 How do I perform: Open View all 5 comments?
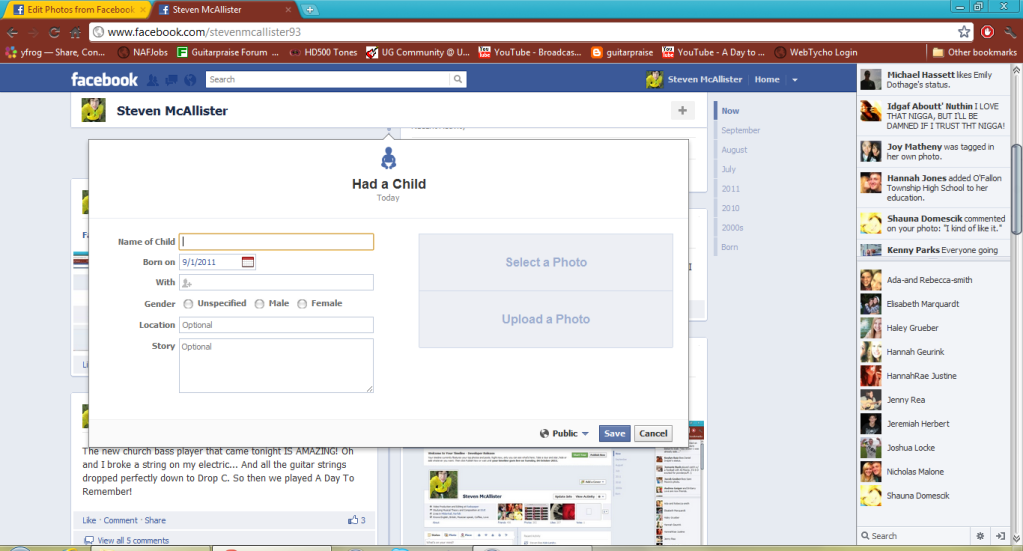(133, 541)
